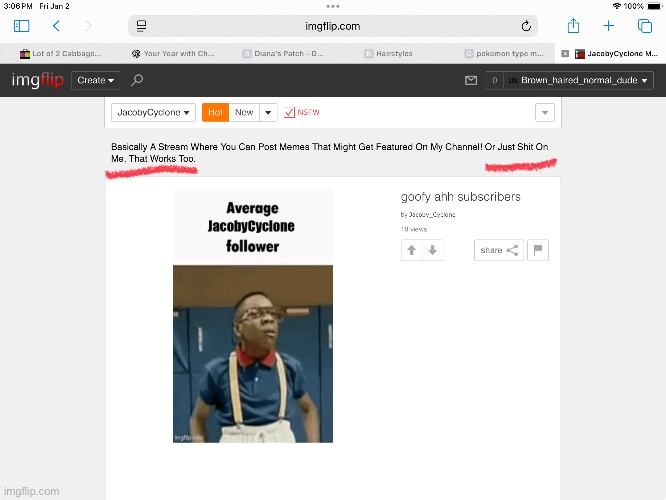Image resolution: width=666 pixels, height=500 pixels.
Task: Flag the goofy ahh subscribers meme
Action: (538, 250)
